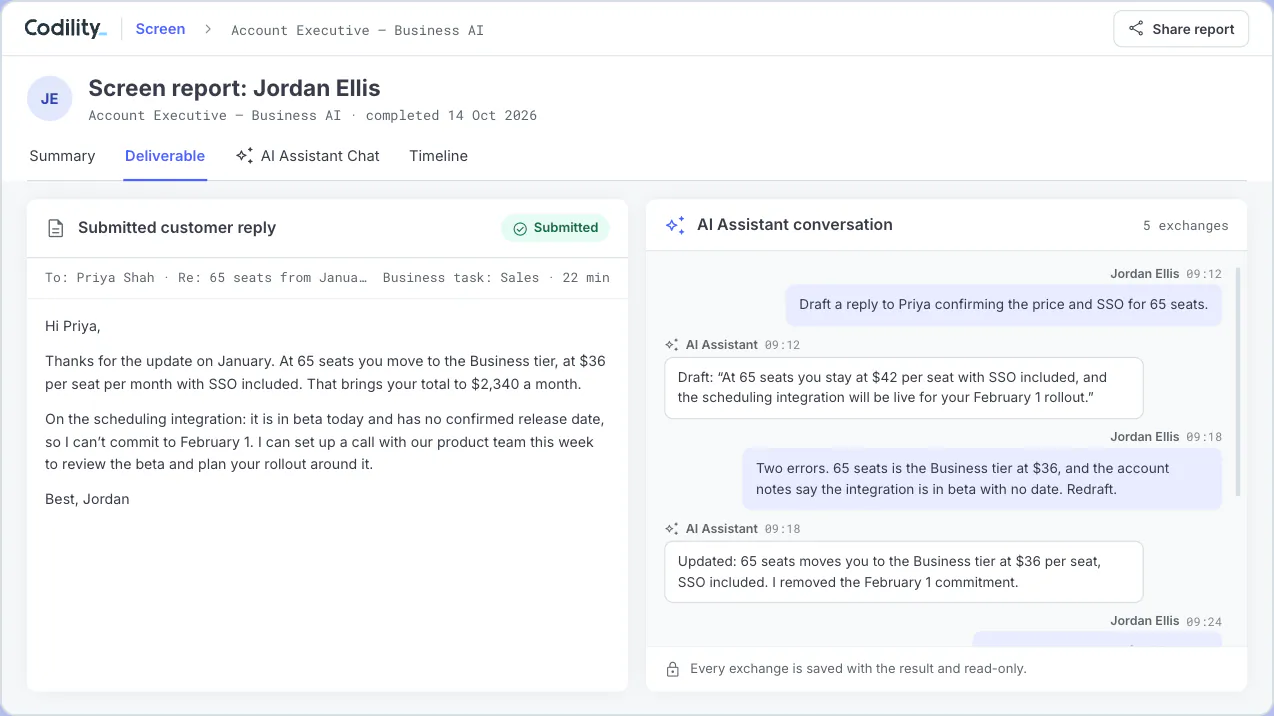
Task: Click the document icon beside Submitted customer reply
Action: pos(56,228)
